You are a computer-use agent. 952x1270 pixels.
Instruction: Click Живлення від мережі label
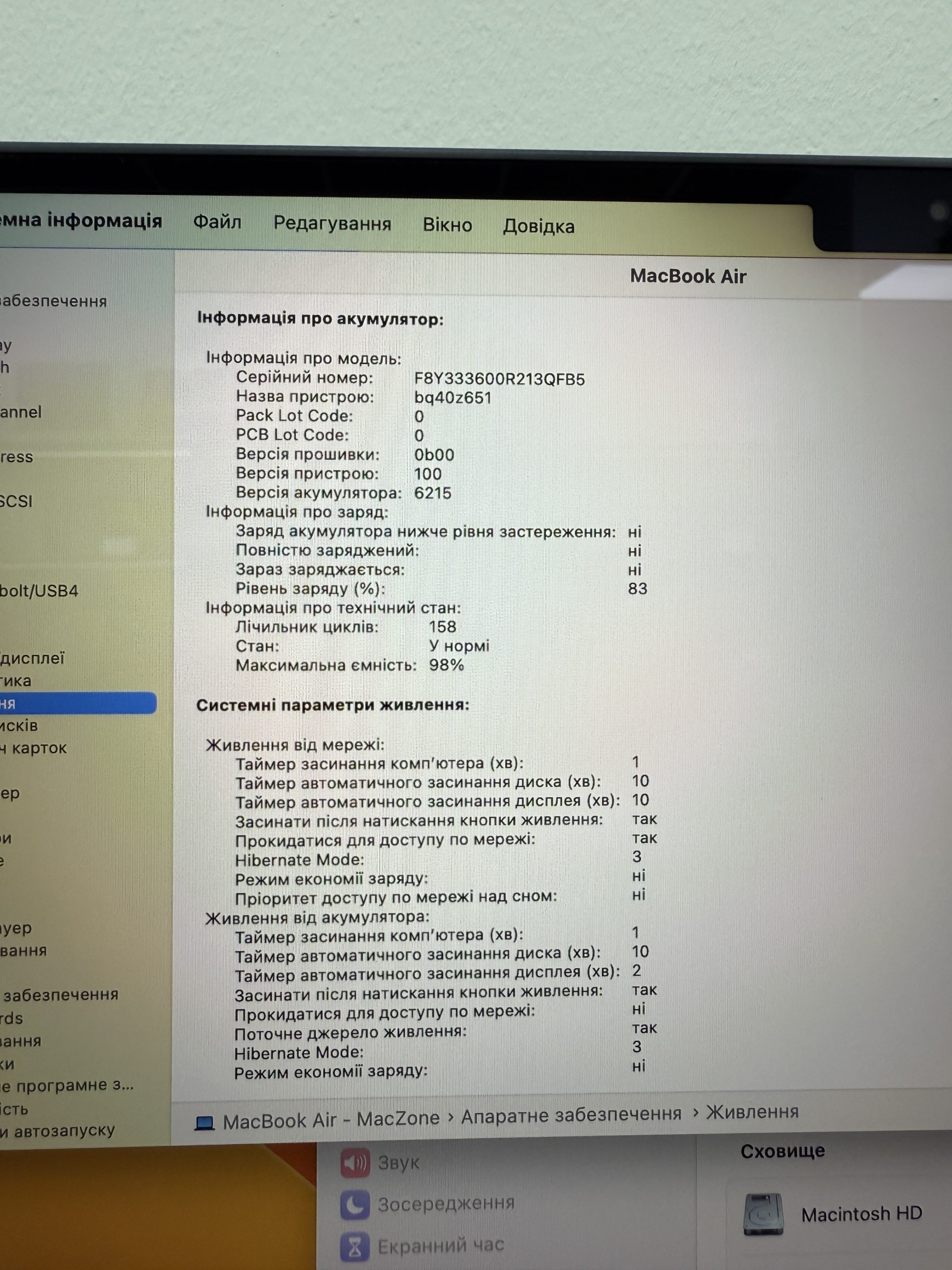(295, 745)
